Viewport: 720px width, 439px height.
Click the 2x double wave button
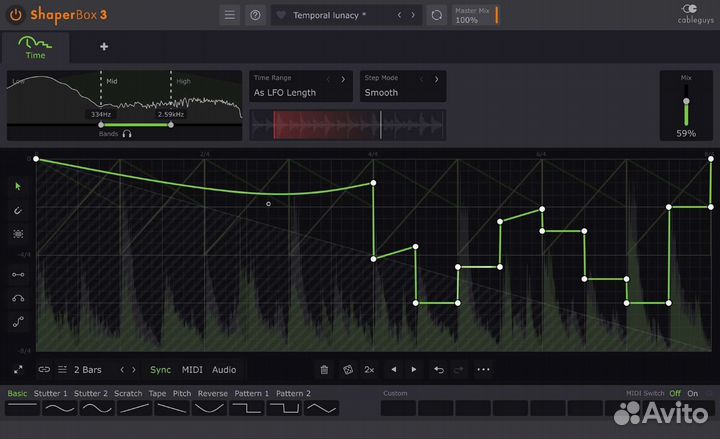(369, 370)
